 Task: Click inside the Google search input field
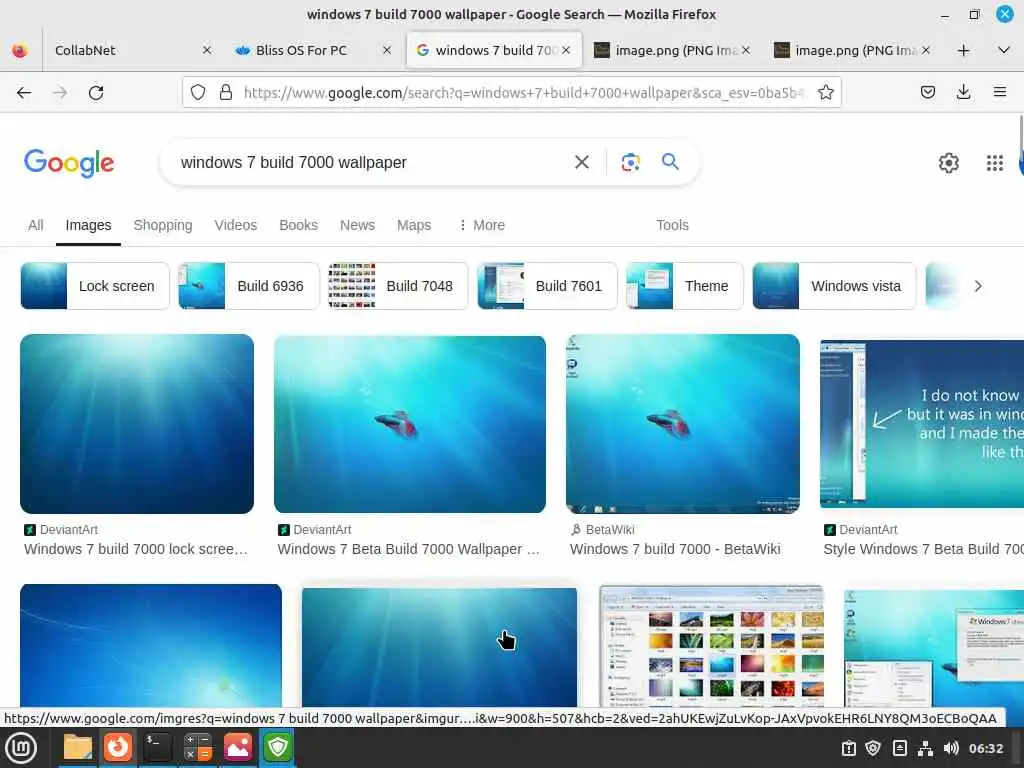(x=369, y=163)
